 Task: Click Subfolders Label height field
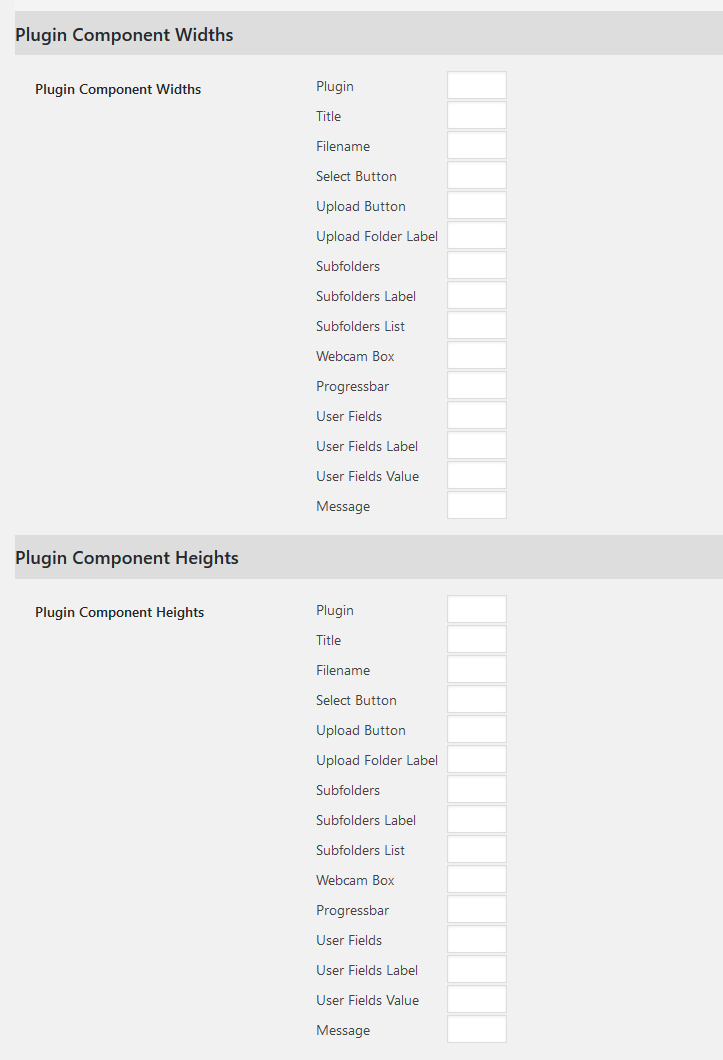pyautogui.click(x=477, y=819)
